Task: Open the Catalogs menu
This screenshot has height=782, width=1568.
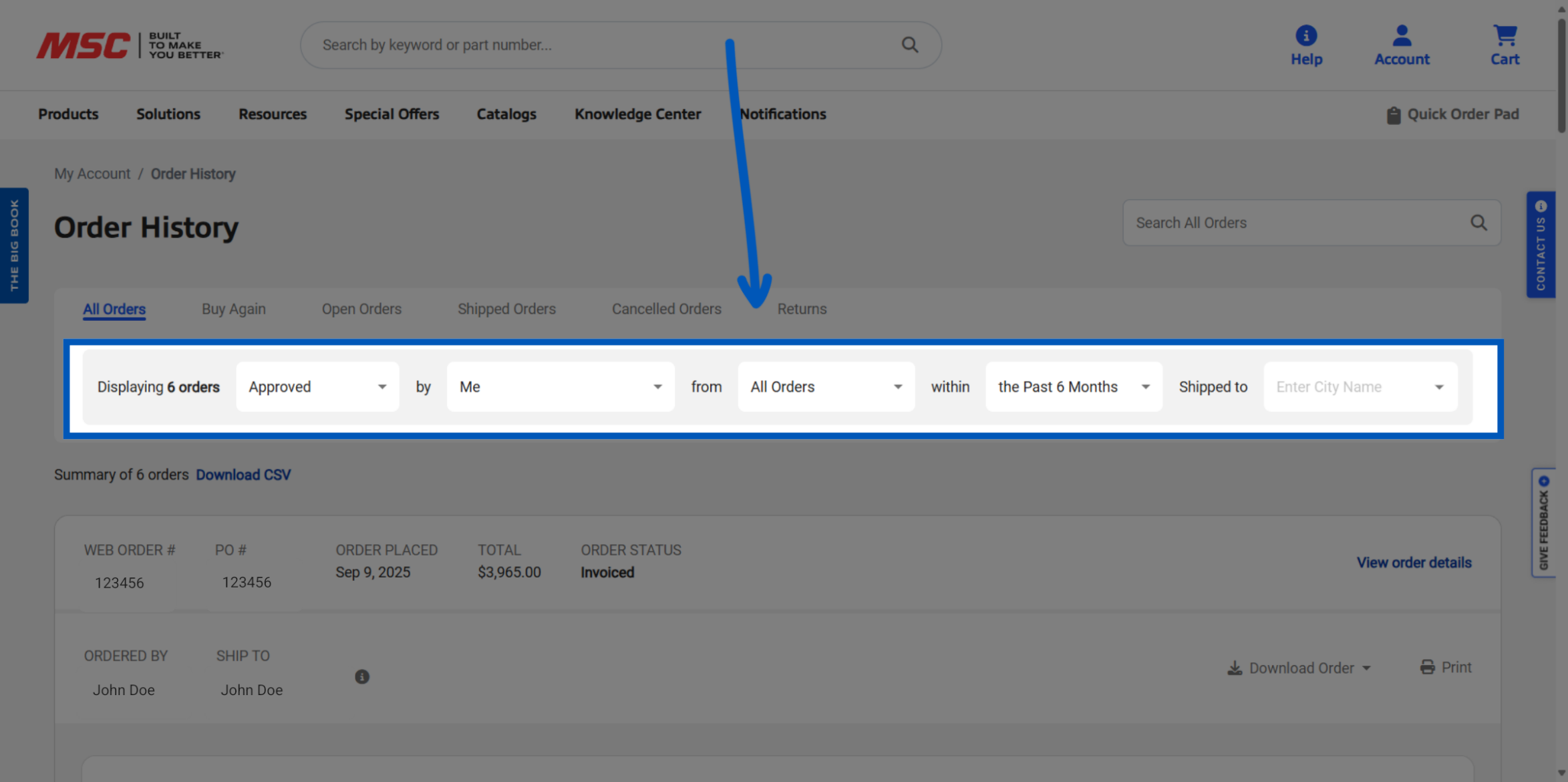Action: pyautogui.click(x=506, y=114)
